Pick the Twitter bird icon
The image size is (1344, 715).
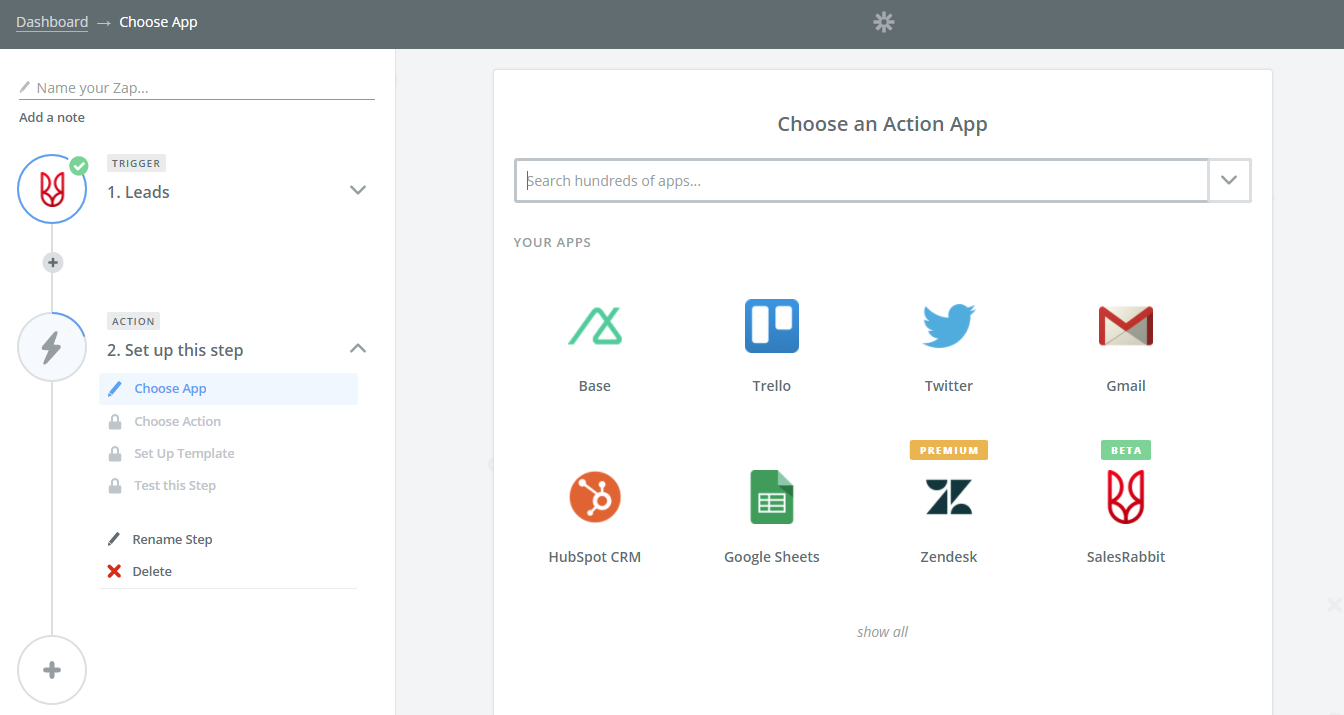(949, 326)
